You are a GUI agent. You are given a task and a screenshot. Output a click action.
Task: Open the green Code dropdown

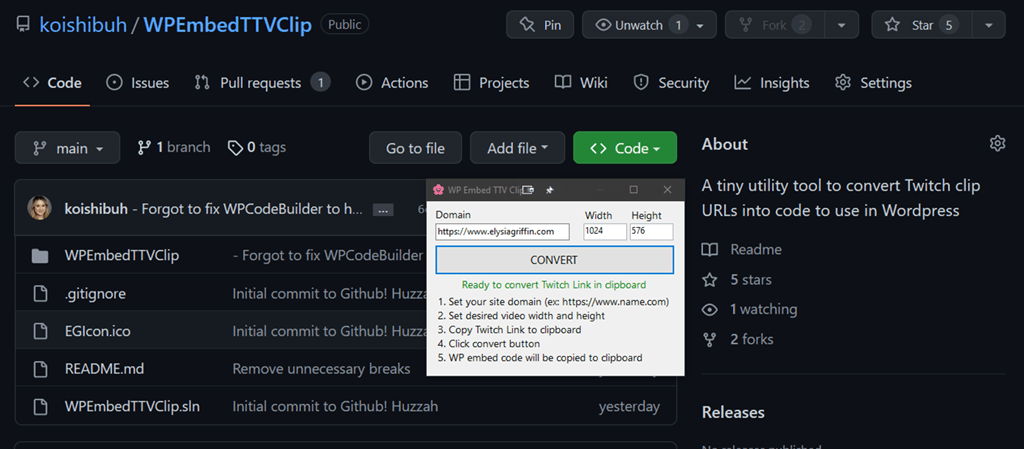625,148
